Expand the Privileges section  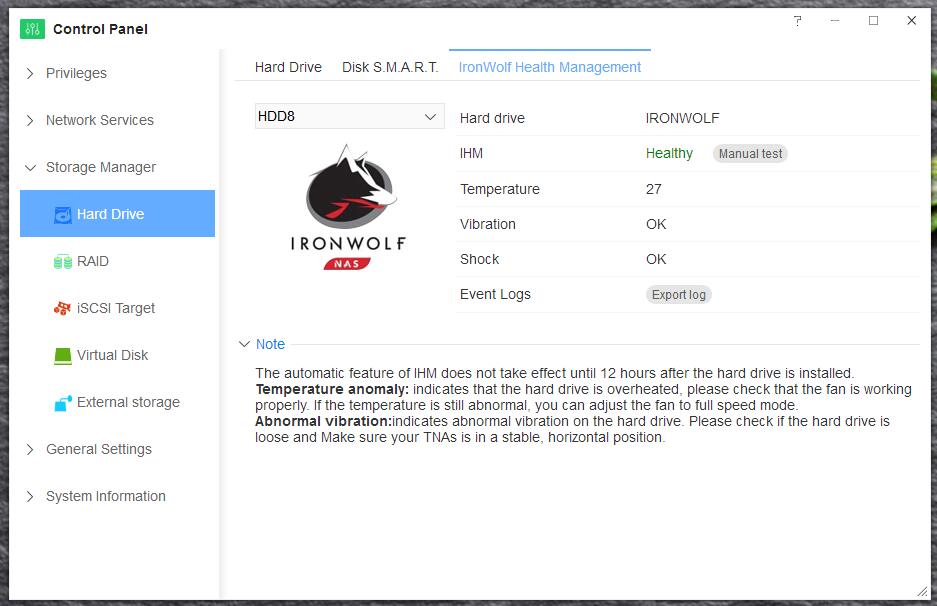[x=30, y=73]
